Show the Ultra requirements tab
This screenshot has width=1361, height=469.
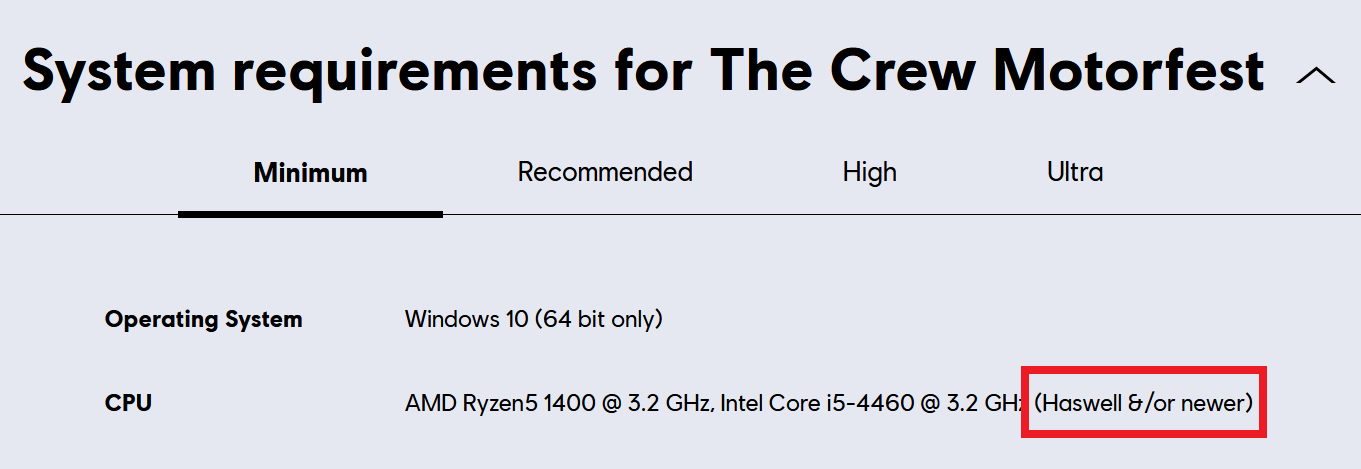tap(1075, 172)
